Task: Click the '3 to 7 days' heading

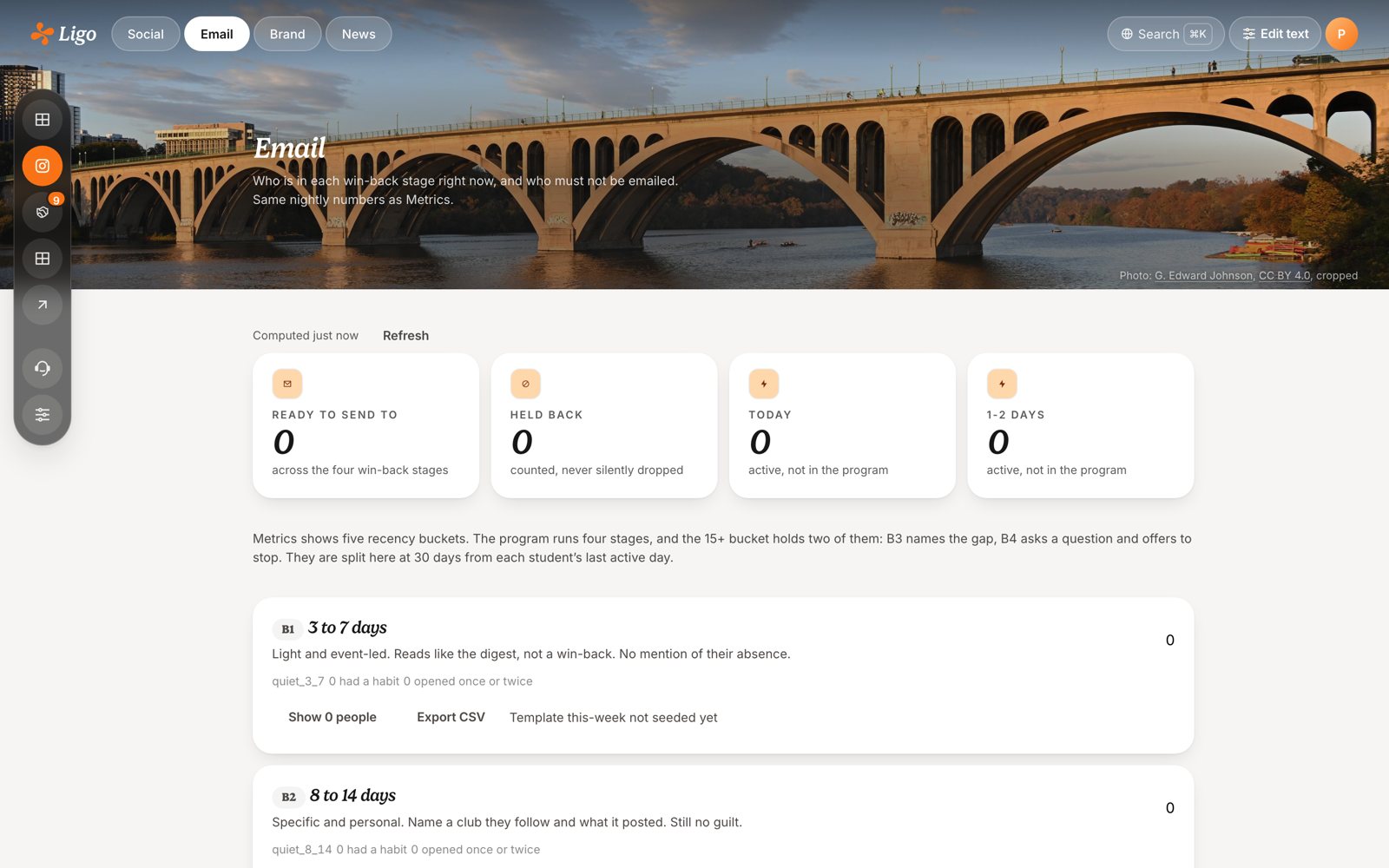Action: [347, 628]
